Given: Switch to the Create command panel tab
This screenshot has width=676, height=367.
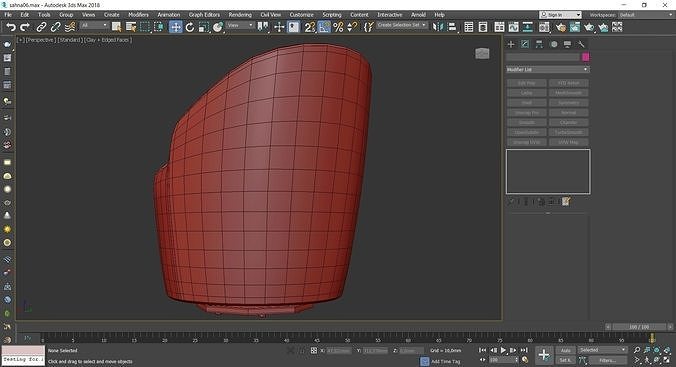Looking at the screenshot, I should click(x=511, y=44).
